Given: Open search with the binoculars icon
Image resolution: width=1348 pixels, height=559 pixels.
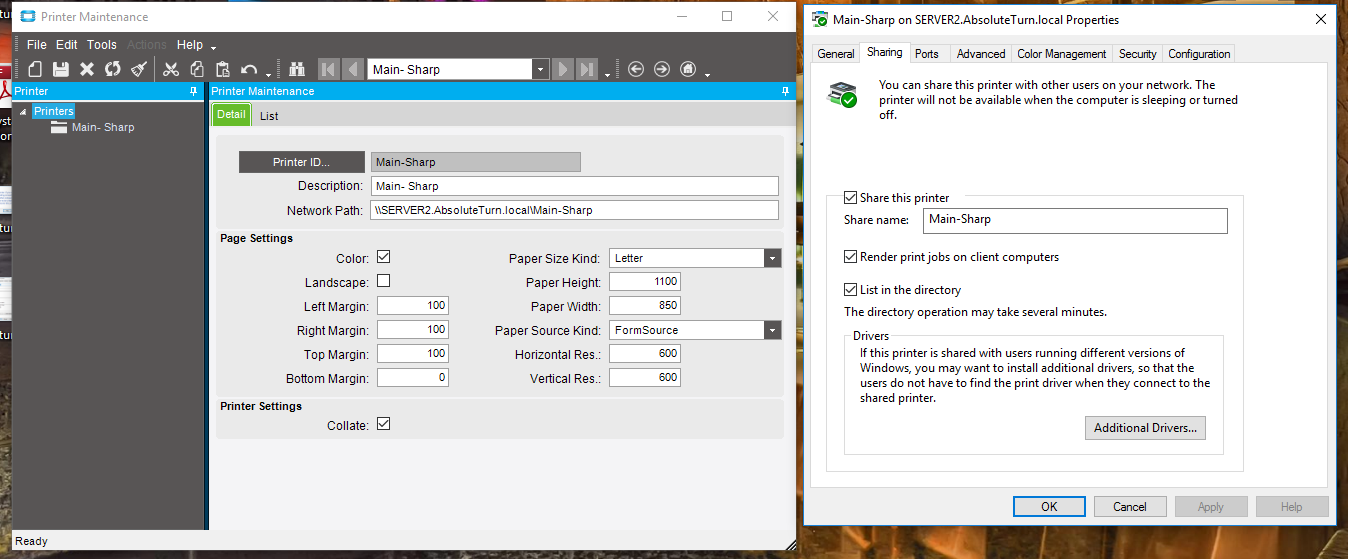Looking at the screenshot, I should click(x=297, y=69).
